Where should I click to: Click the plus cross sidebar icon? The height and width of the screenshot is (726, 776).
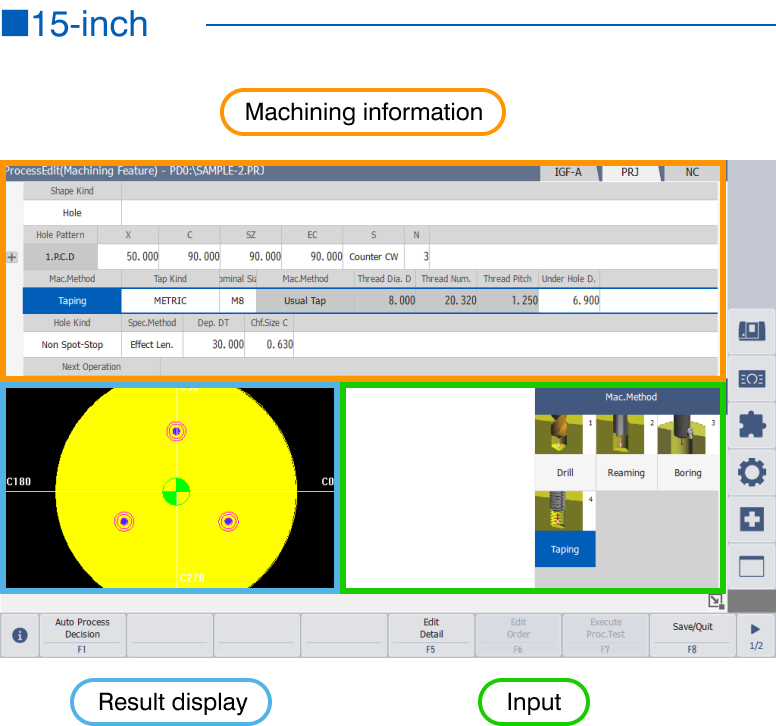(x=751, y=519)
